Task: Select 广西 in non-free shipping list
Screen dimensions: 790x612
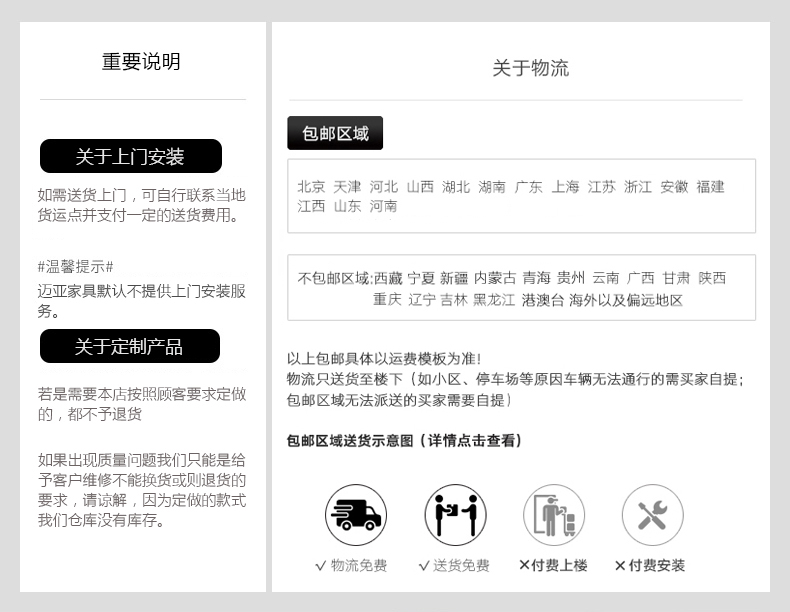Action: [x=641, y=278]
